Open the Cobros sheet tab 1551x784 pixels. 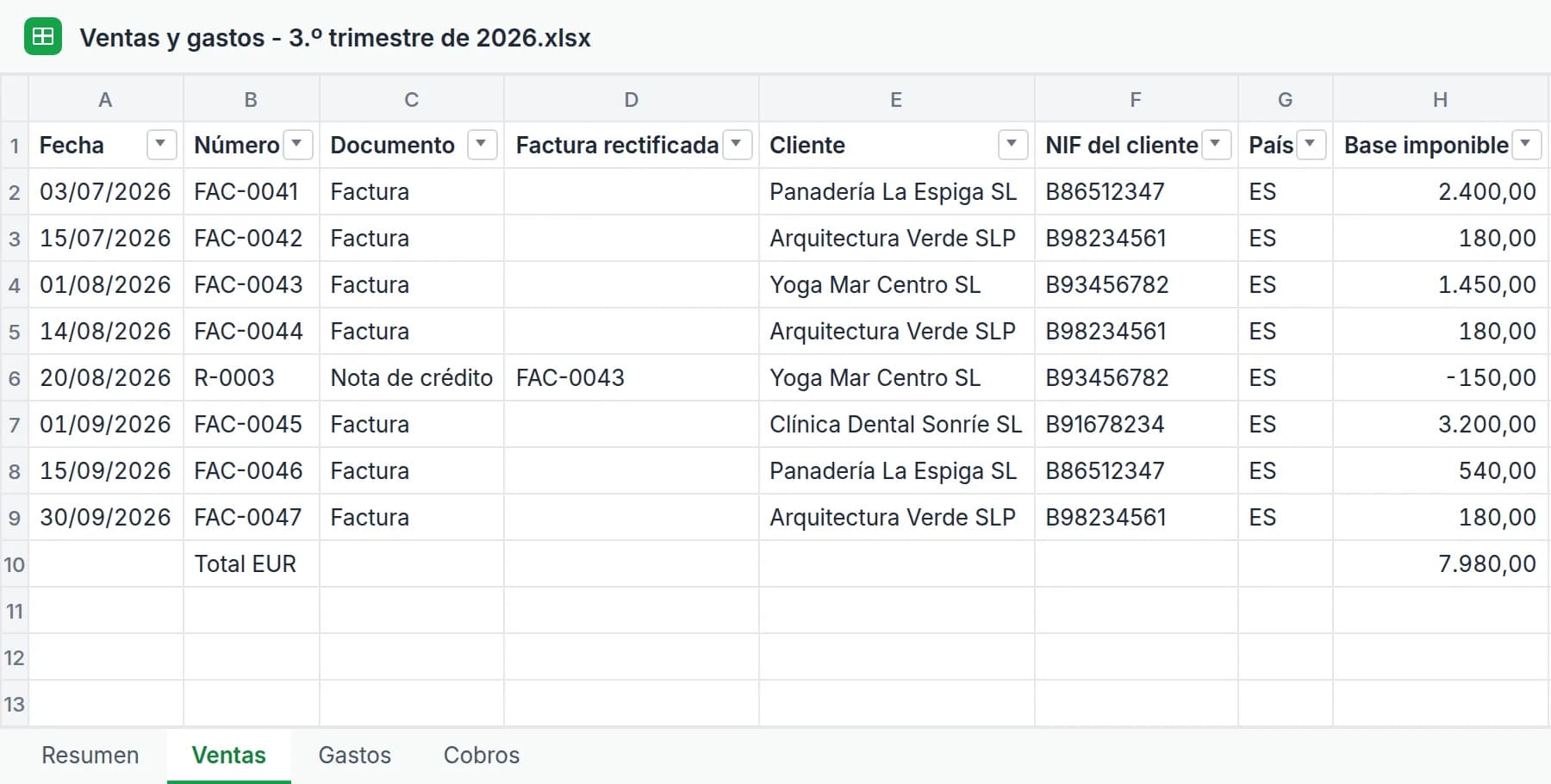click(x=481, y=756)
